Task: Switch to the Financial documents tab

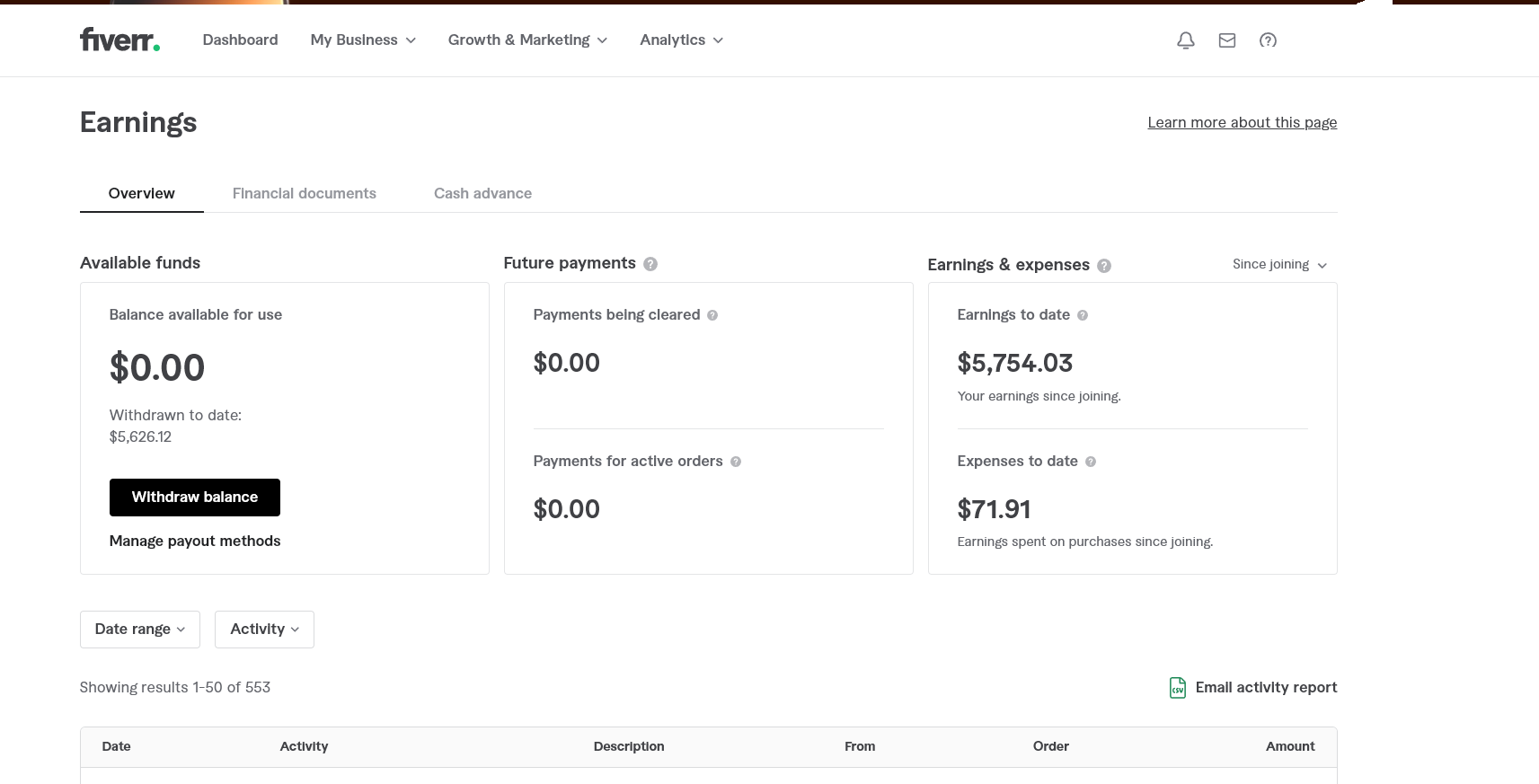Action: point(305,194)
